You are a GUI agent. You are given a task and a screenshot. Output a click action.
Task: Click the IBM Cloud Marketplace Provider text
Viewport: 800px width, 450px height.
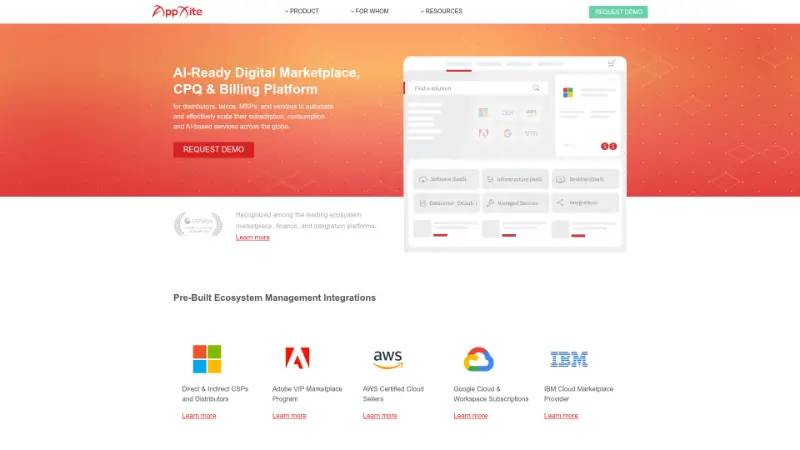(579, 394)
